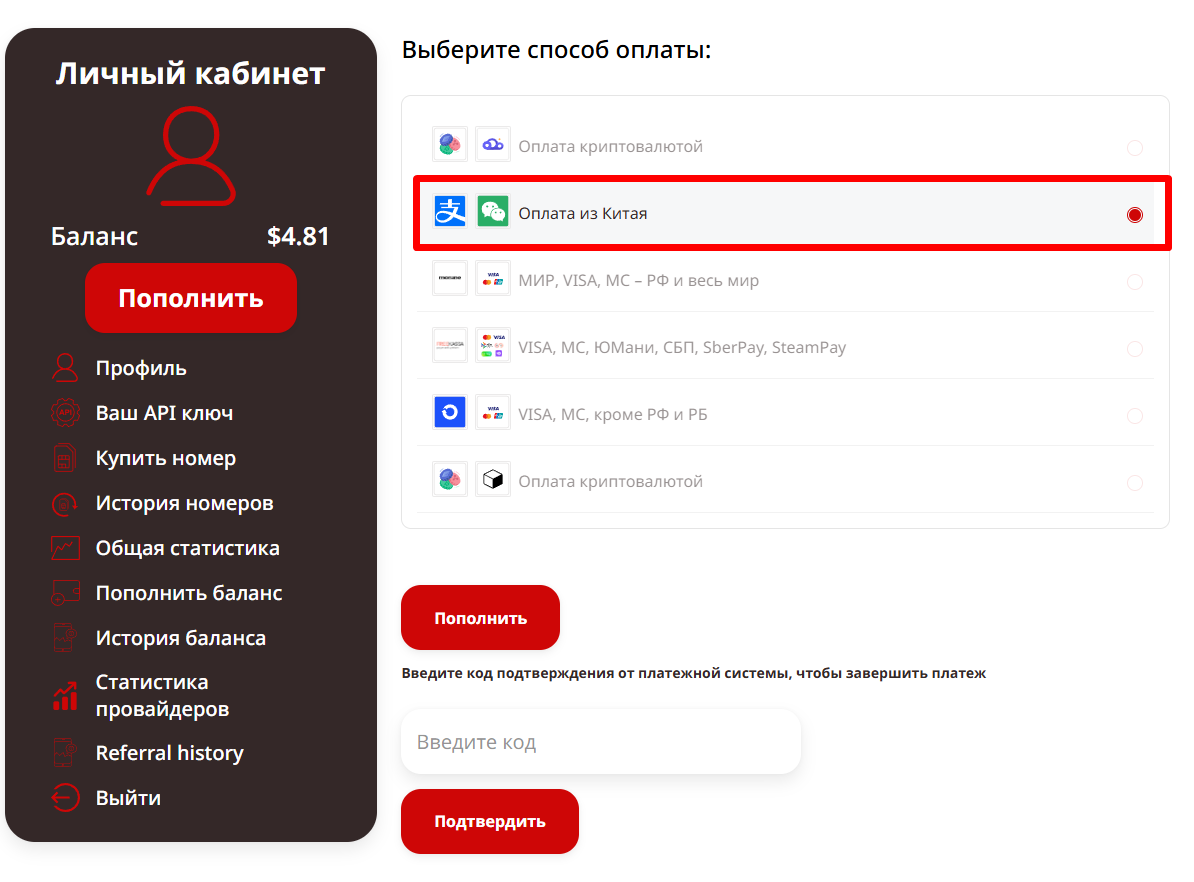Image resolution: width=1194 pixels, height=882 pixels.
Task: Click the user avatar icon in Личный кабинет
Action: tap(191, 156)
